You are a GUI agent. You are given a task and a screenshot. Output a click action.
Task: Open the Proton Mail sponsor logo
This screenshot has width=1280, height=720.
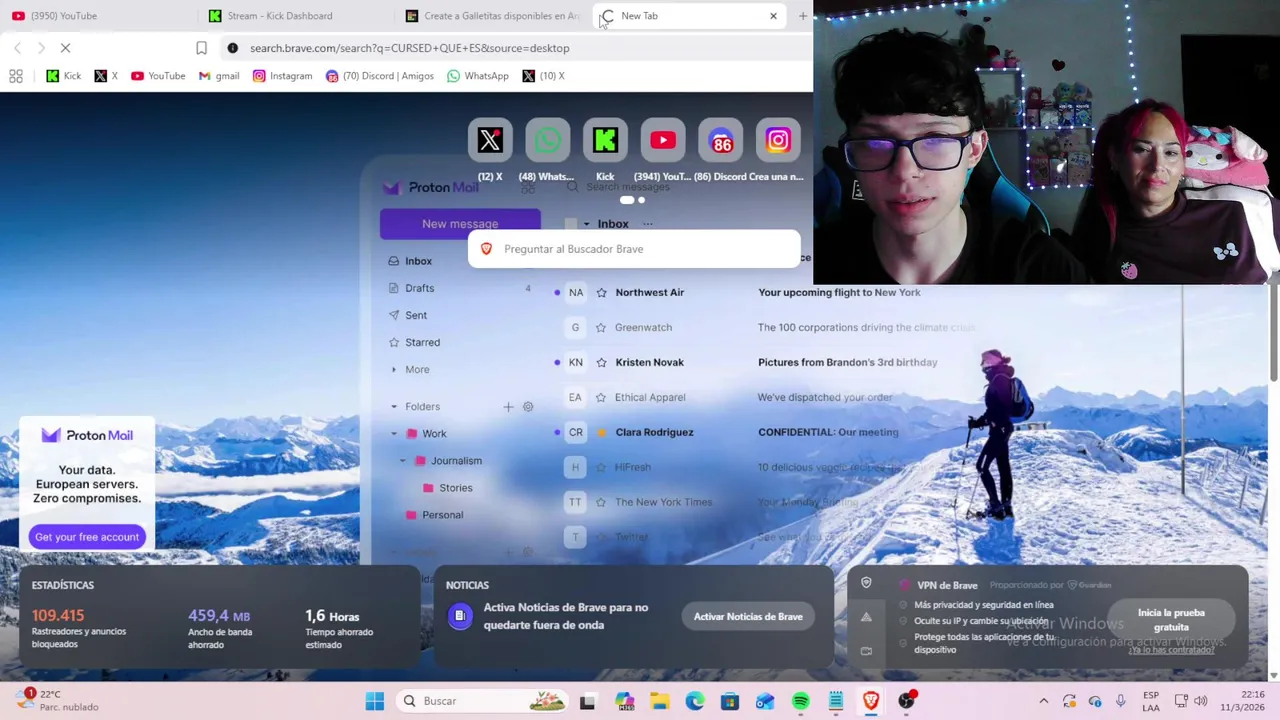87,435
